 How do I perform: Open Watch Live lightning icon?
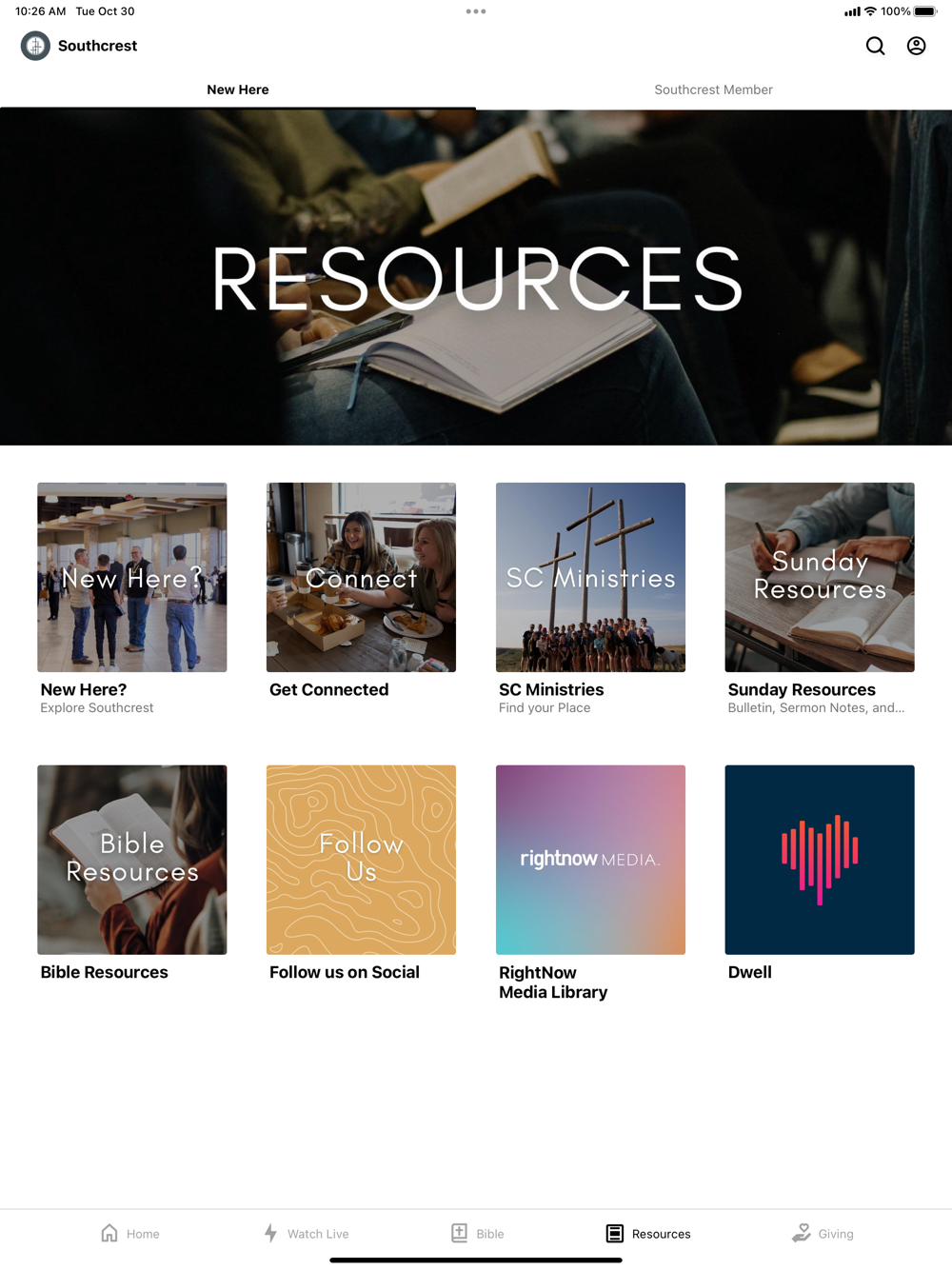(x=270, y=1233)
